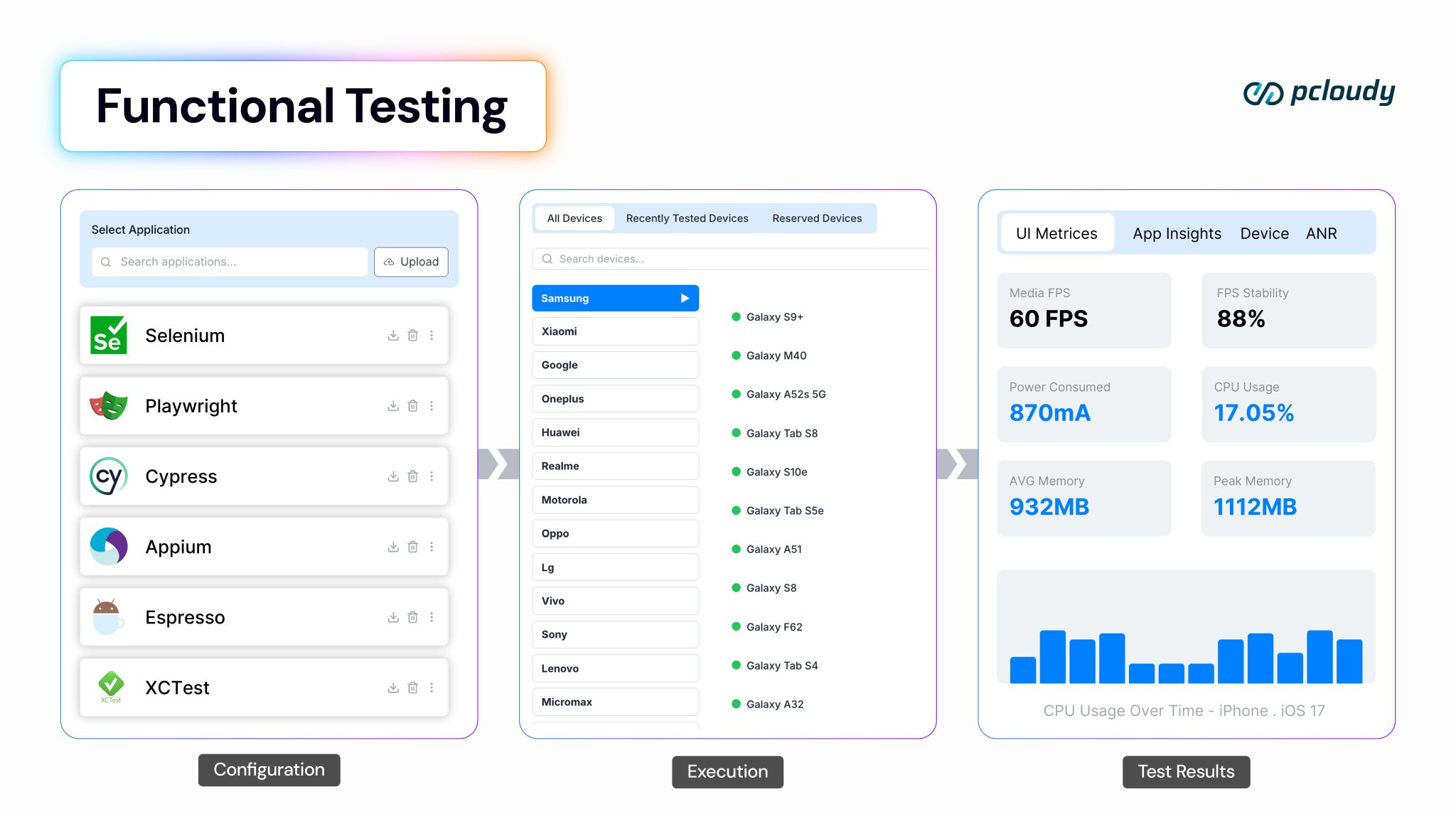The width and height of the screenshot is (1456, 819).
Task: Choose Galaxy F62 device
Action: point(767,627)
